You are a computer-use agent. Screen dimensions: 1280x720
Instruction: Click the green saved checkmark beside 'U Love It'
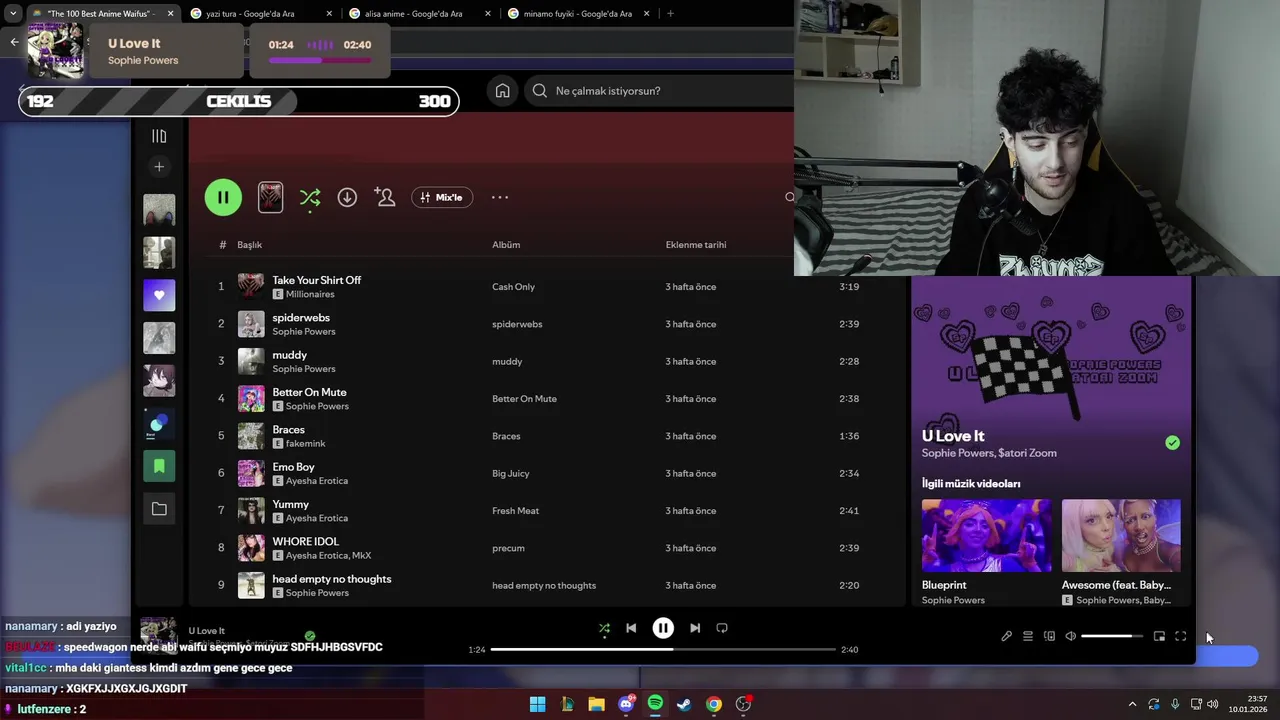(1172, 443)
